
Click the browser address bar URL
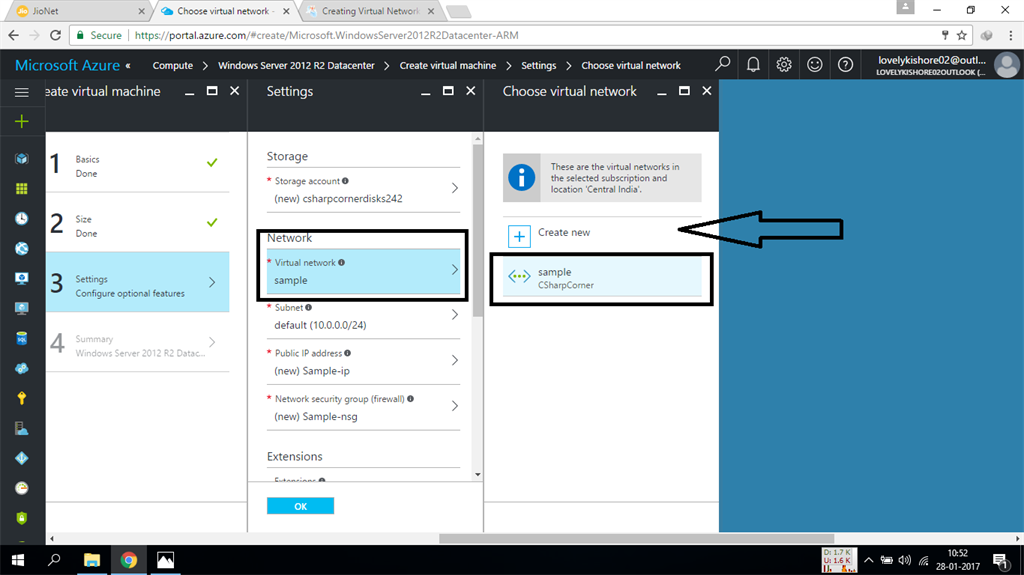tap(327, 35)
